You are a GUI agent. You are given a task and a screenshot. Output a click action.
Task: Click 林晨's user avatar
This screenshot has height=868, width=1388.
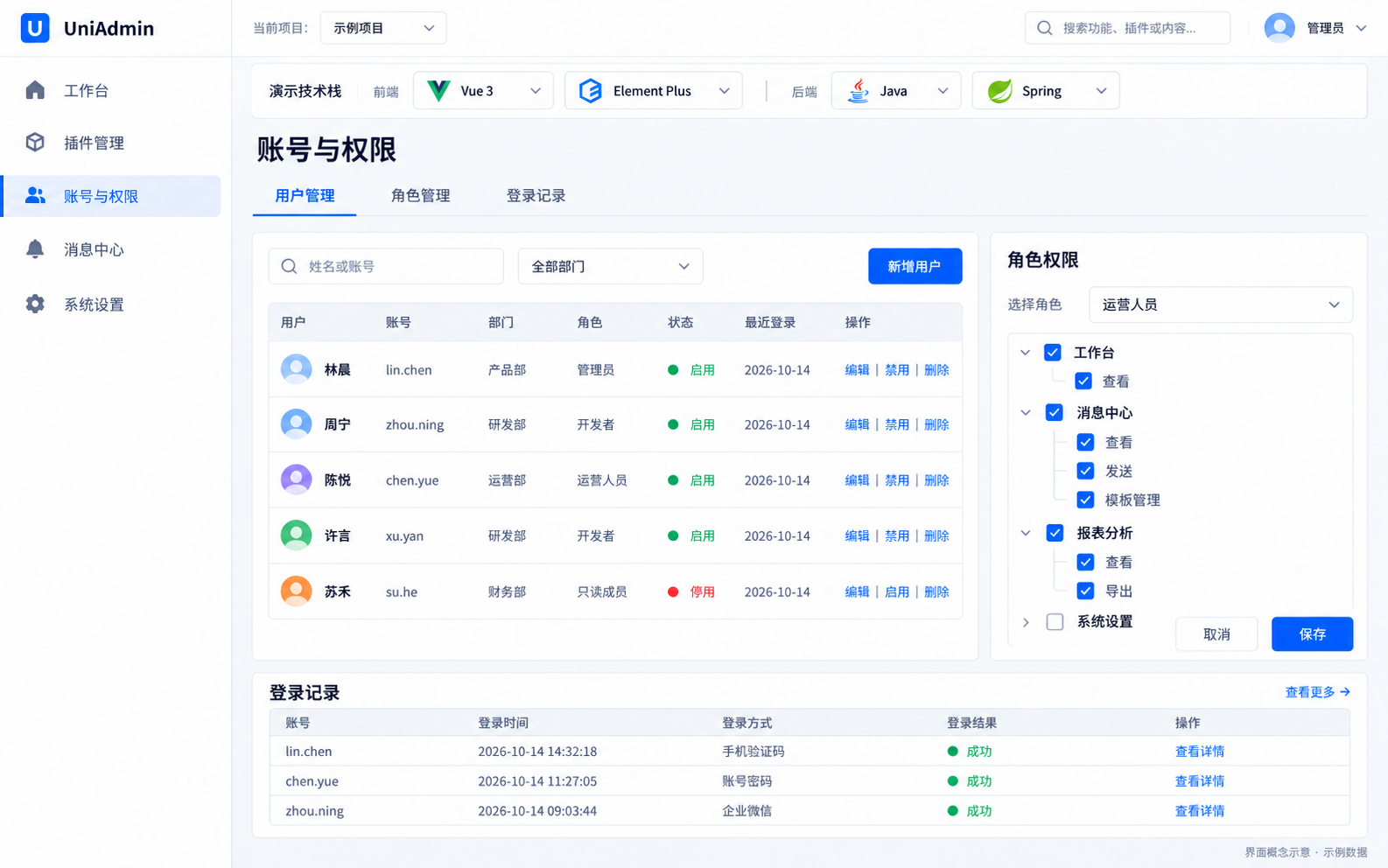coord(296,369)
